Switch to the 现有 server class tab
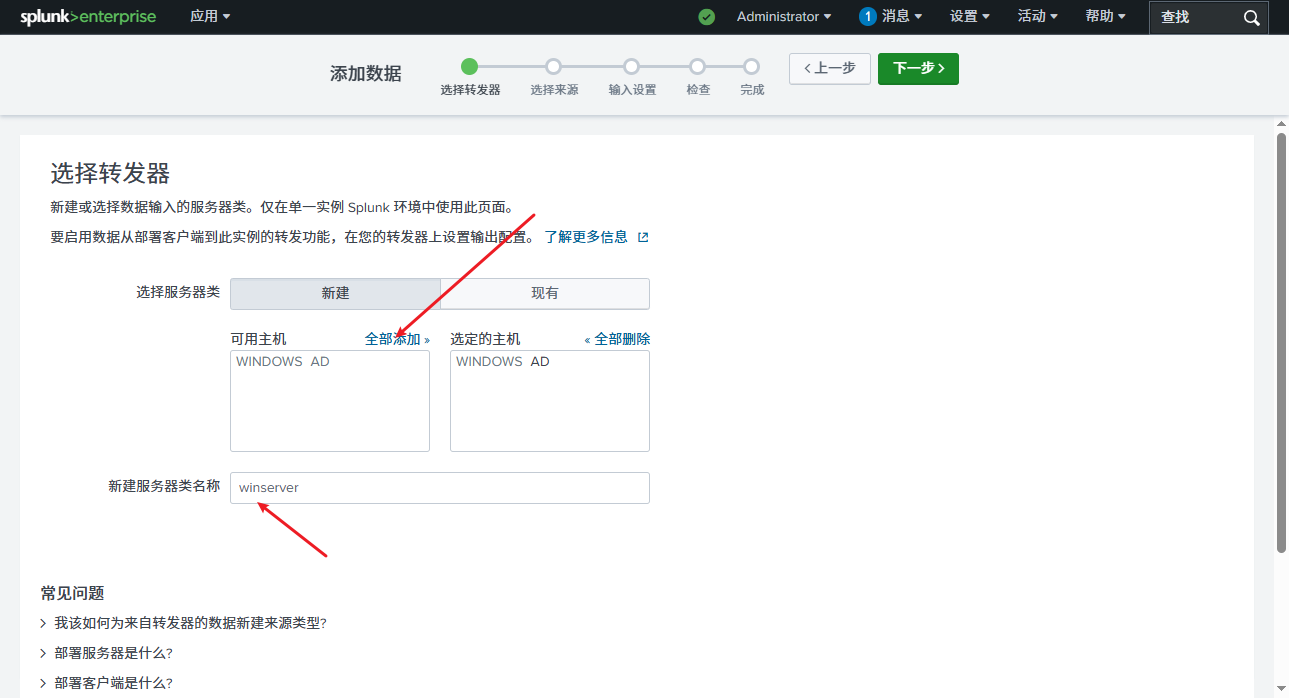The height and width of the screenshot is (698, 1289). pyautogui.click(x=544, y=293)
